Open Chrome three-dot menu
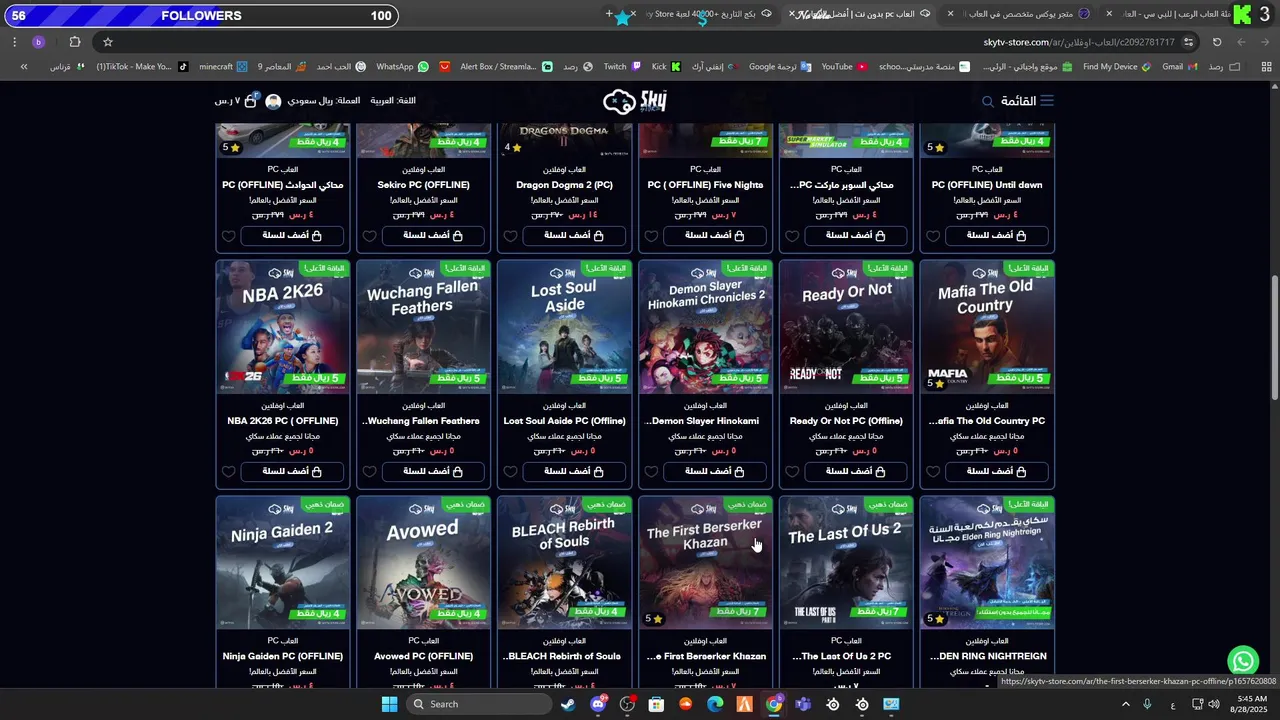This screenshot has height=720, width=1280. [14, 42]
